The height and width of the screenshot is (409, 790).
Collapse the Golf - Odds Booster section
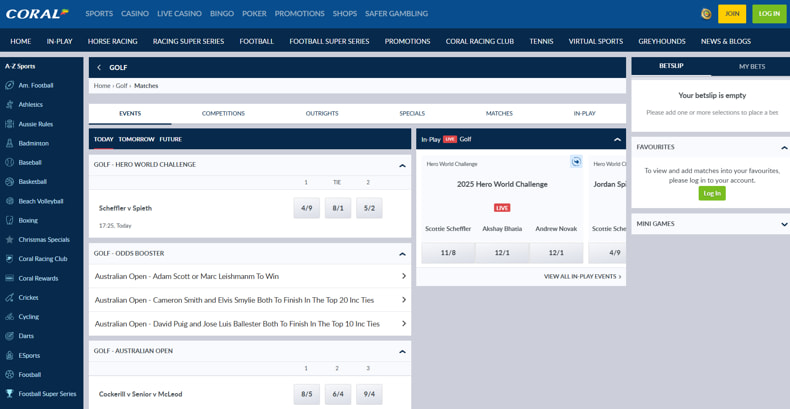pyautogui.click(x=402, y=254)
